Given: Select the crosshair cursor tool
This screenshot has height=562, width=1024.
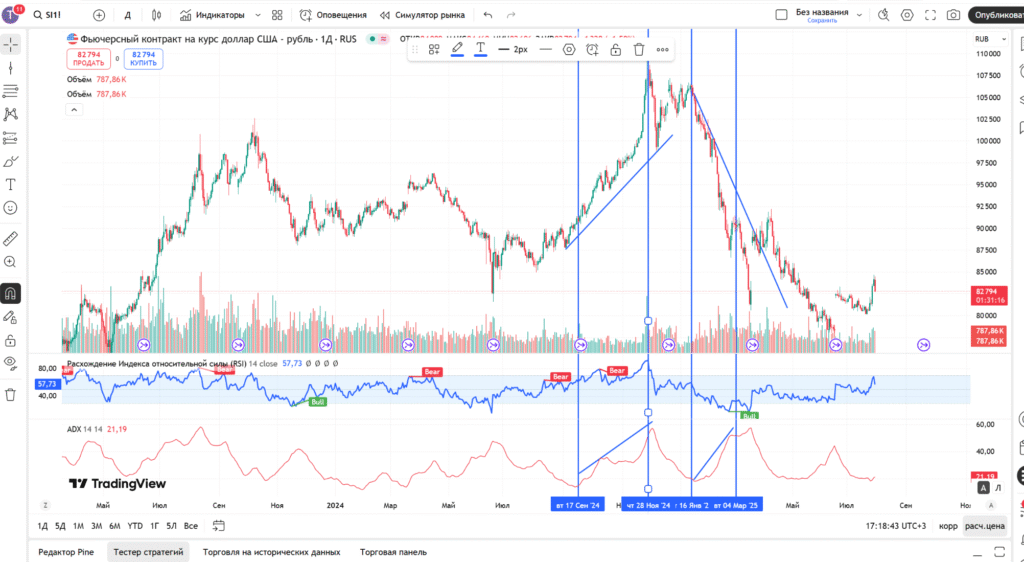Looking at the screenshot, I should tap(10, 44).
